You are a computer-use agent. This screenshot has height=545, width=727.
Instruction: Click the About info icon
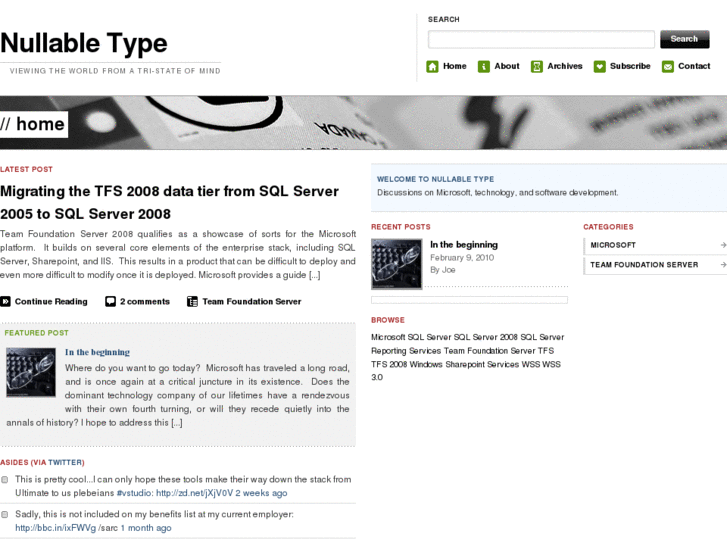pyautogui.click(x=484, y=67)
